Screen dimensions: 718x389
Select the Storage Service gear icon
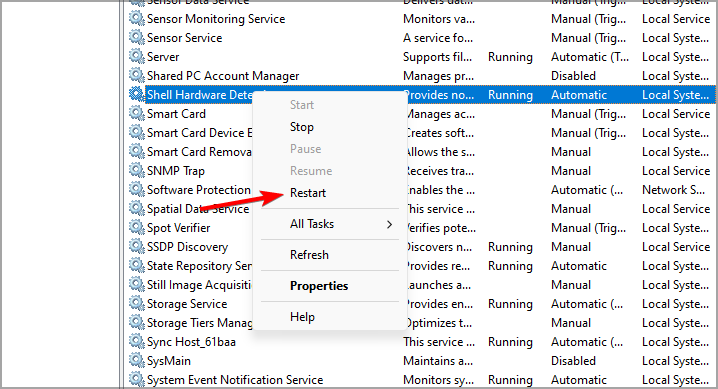click(136, 303)
